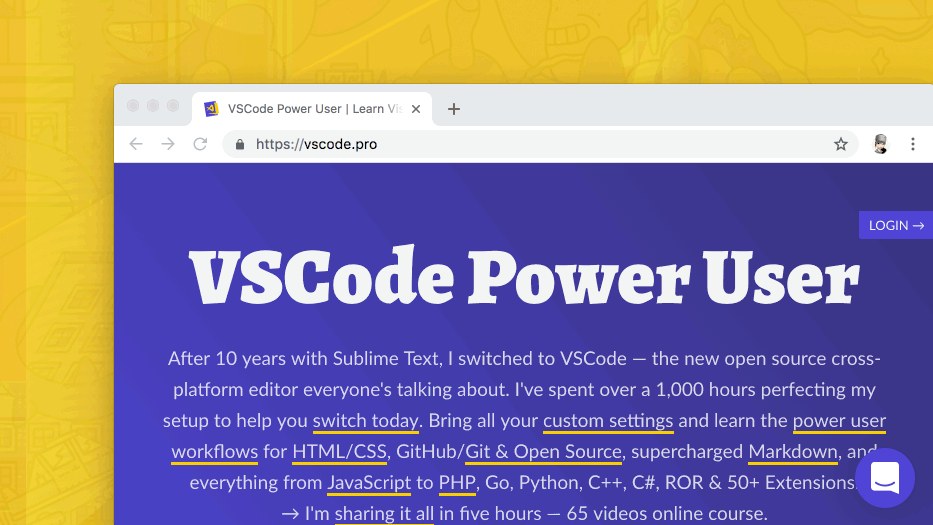Click the browser back arrow

[136, 144]
